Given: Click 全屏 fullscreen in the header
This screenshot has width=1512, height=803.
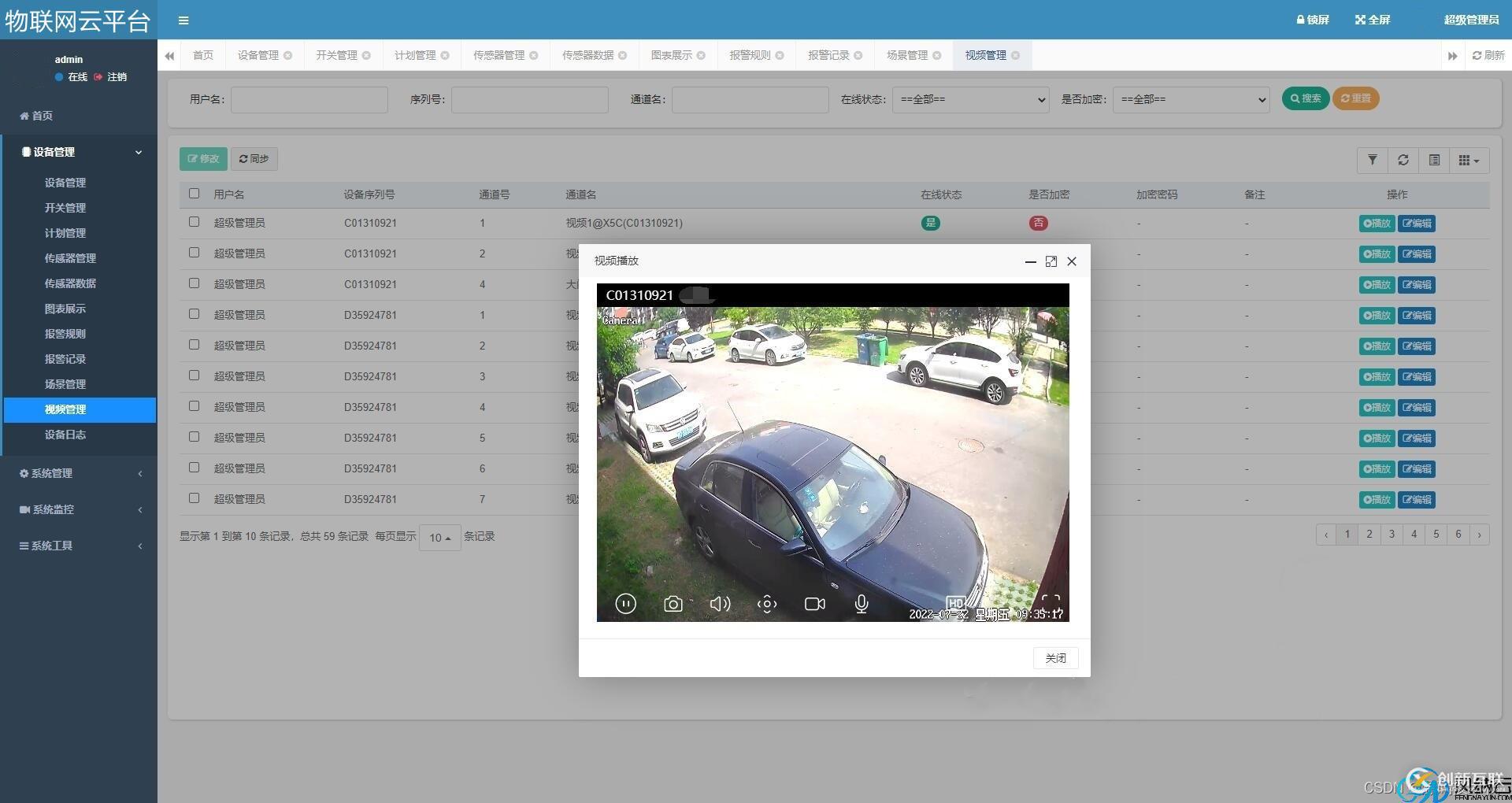Looking at the screenshot, I should (1373, 20).
